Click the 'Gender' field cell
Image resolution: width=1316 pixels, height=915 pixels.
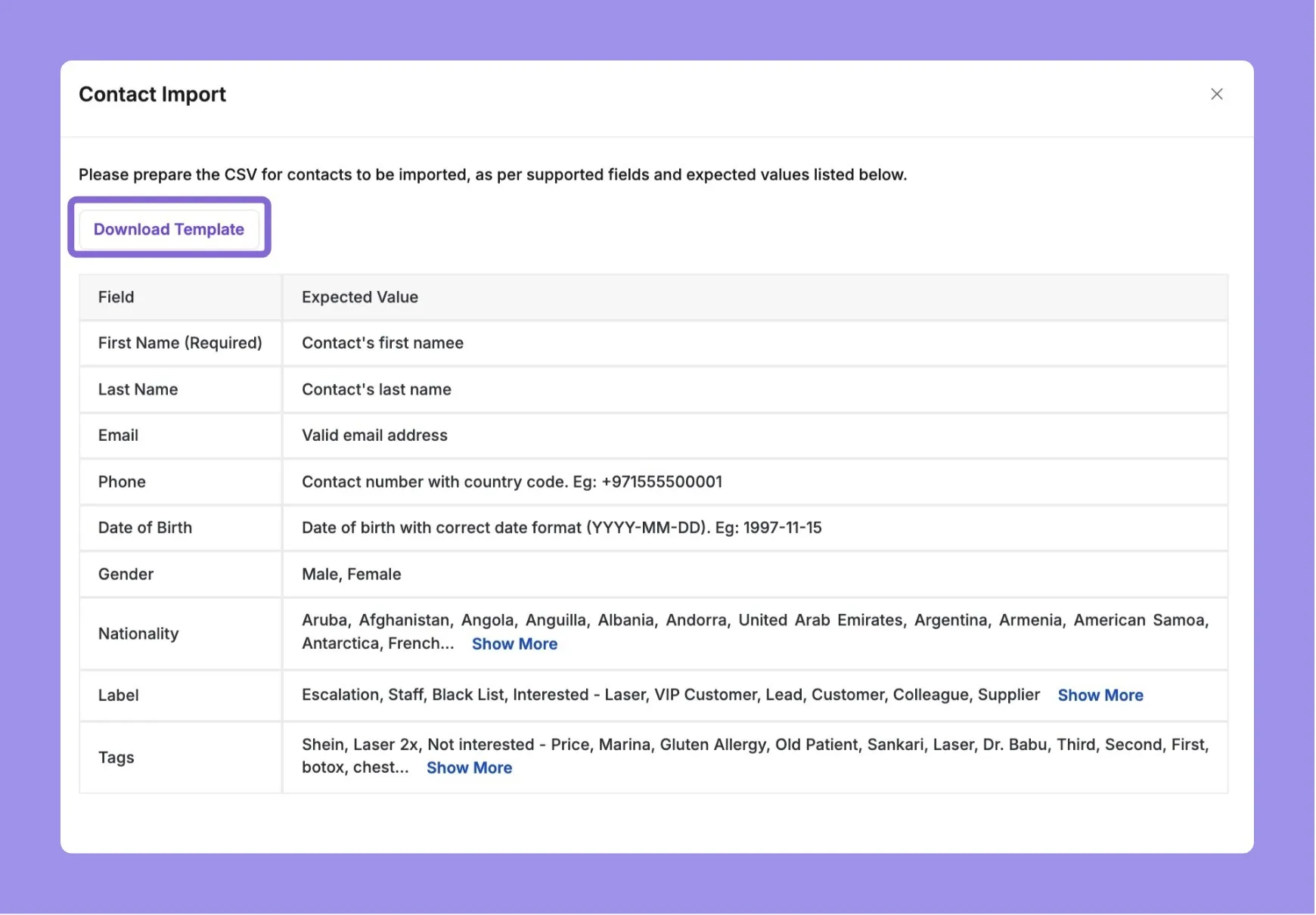(181, 574)
